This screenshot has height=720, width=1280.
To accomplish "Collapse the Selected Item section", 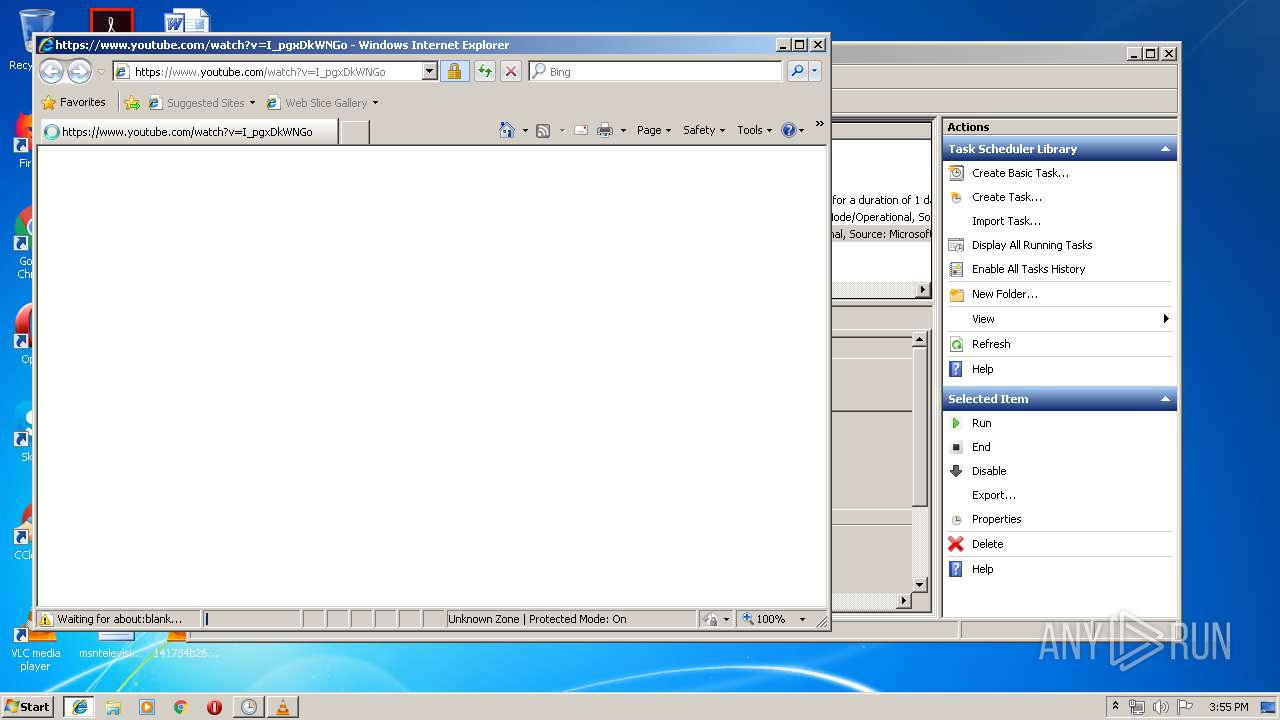I will pos(1165,399).
